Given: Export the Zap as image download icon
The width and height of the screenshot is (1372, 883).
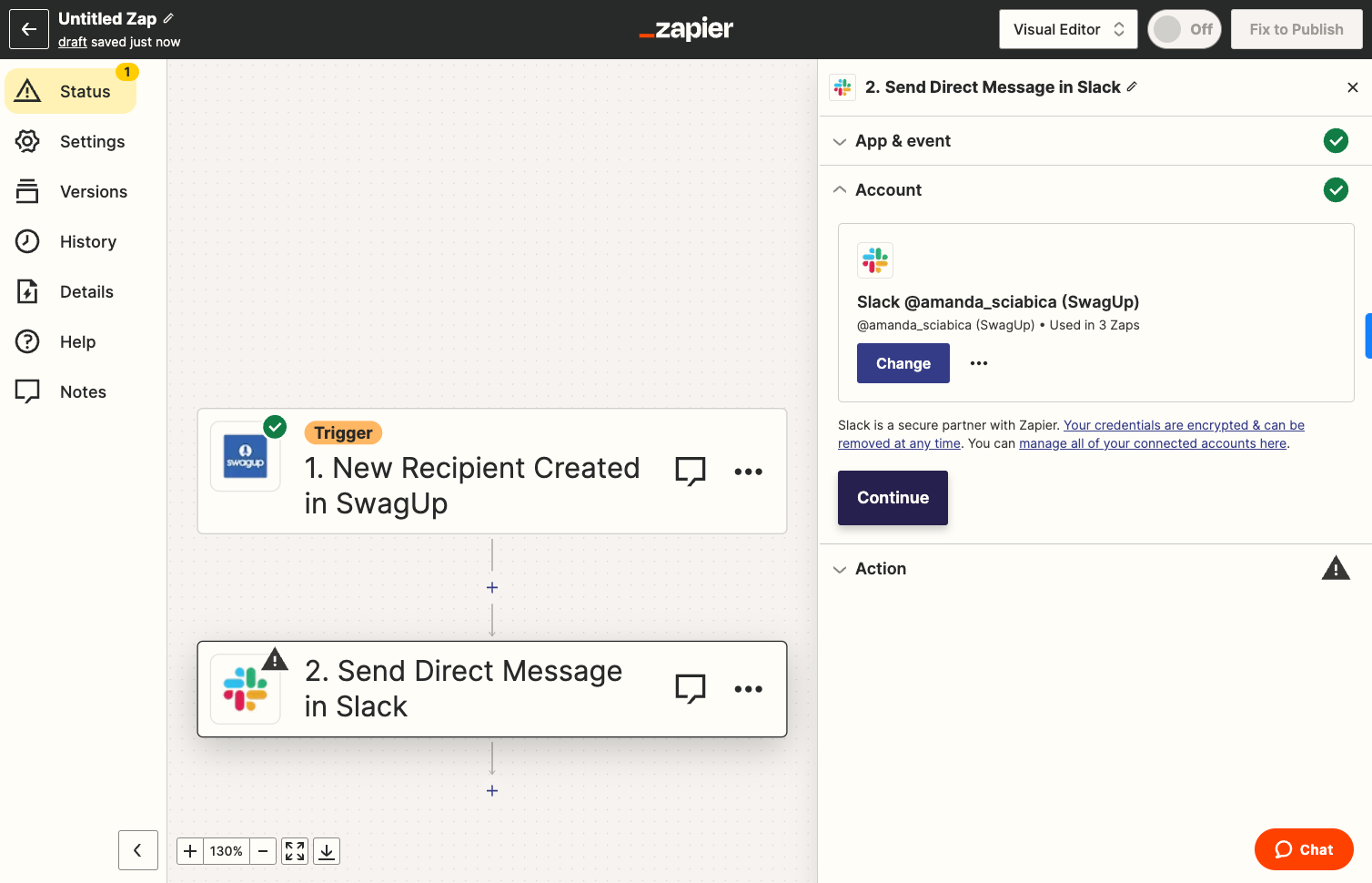Looking at the screenshot, I should coord(327,851).
